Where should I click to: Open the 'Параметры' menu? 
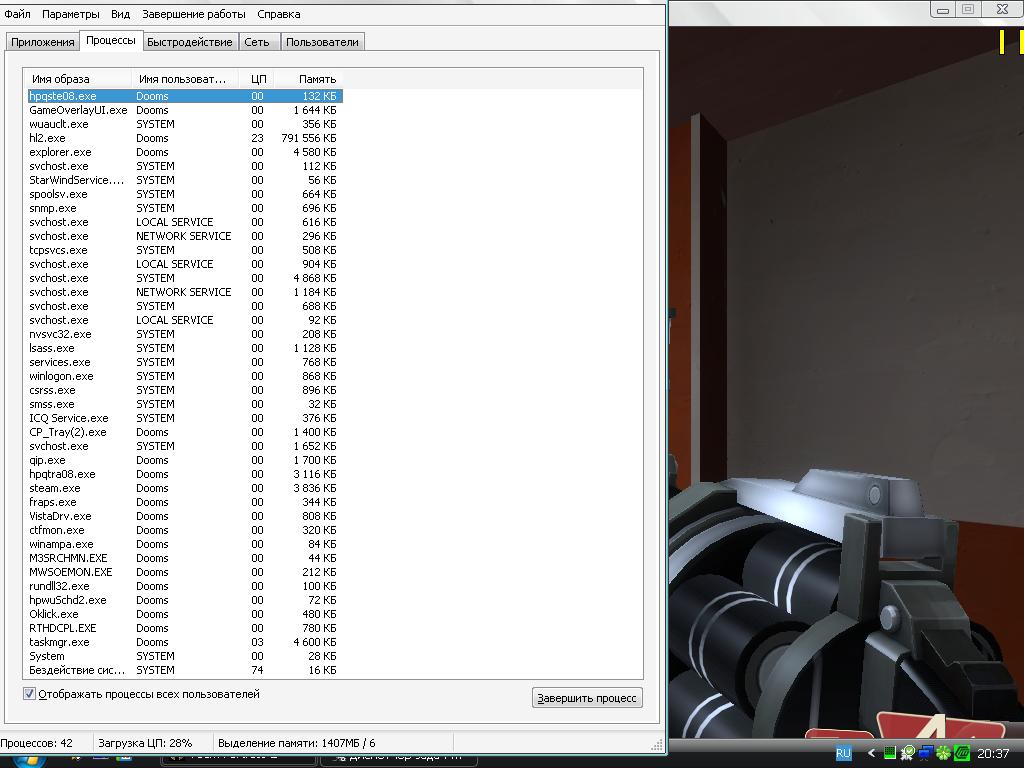(71, 14)
